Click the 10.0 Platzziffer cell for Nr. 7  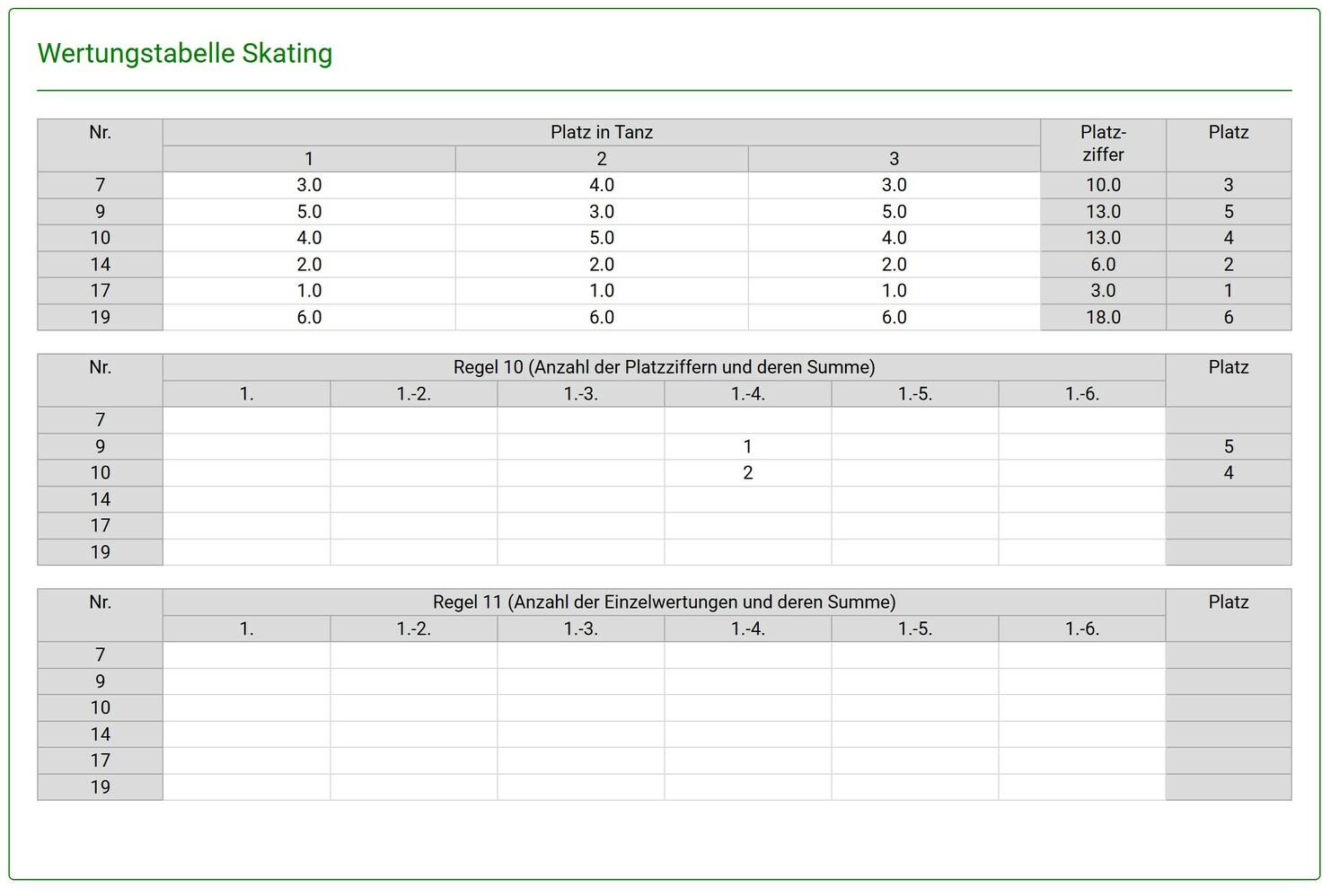tap(1103, 185)
